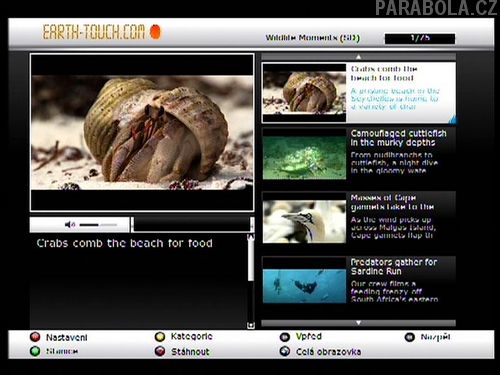Screen dimensions: 500x375
Task: Open the Kategorie menu label
Action: click(192, 336)
